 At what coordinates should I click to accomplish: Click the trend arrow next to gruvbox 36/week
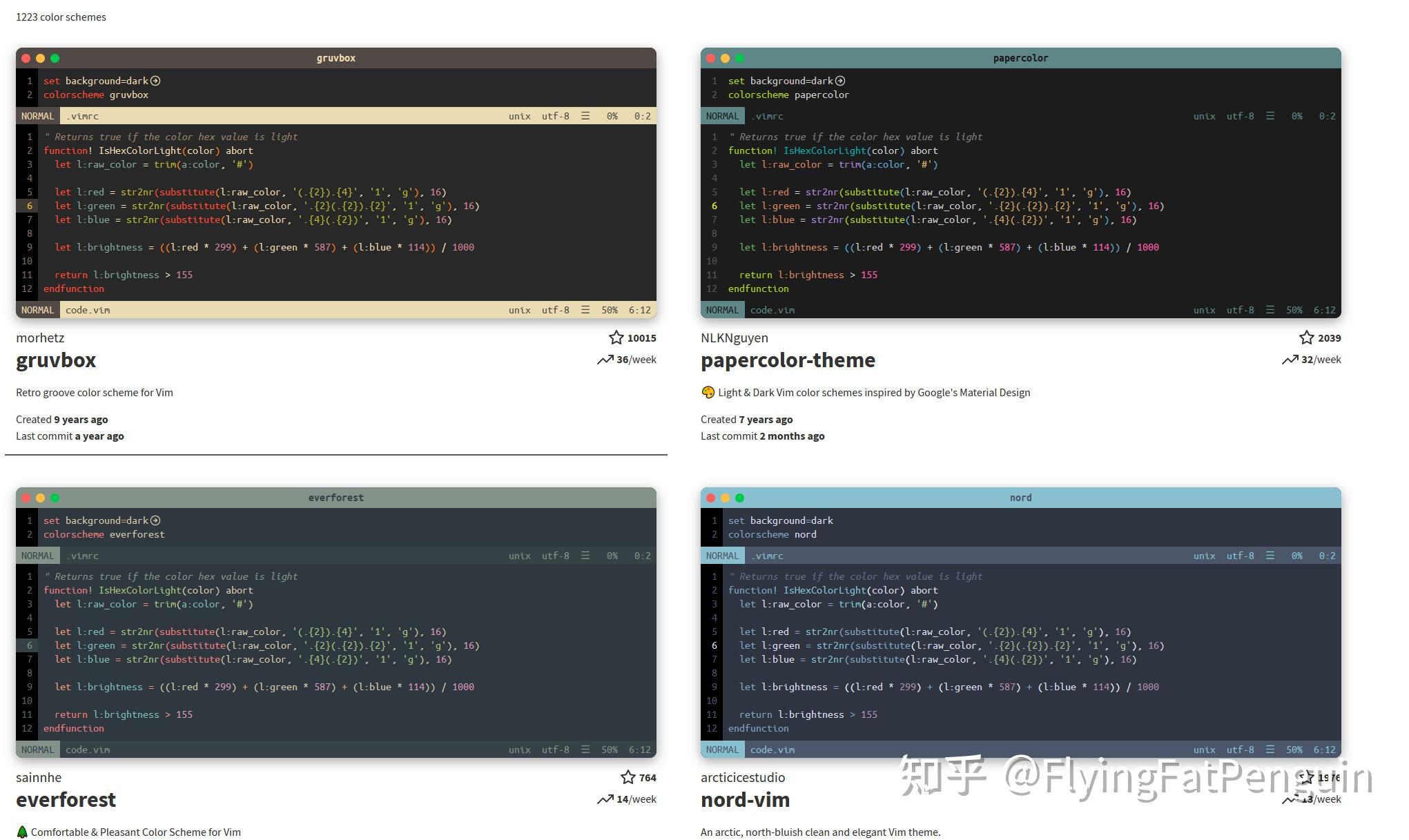(x=606, y=360)
